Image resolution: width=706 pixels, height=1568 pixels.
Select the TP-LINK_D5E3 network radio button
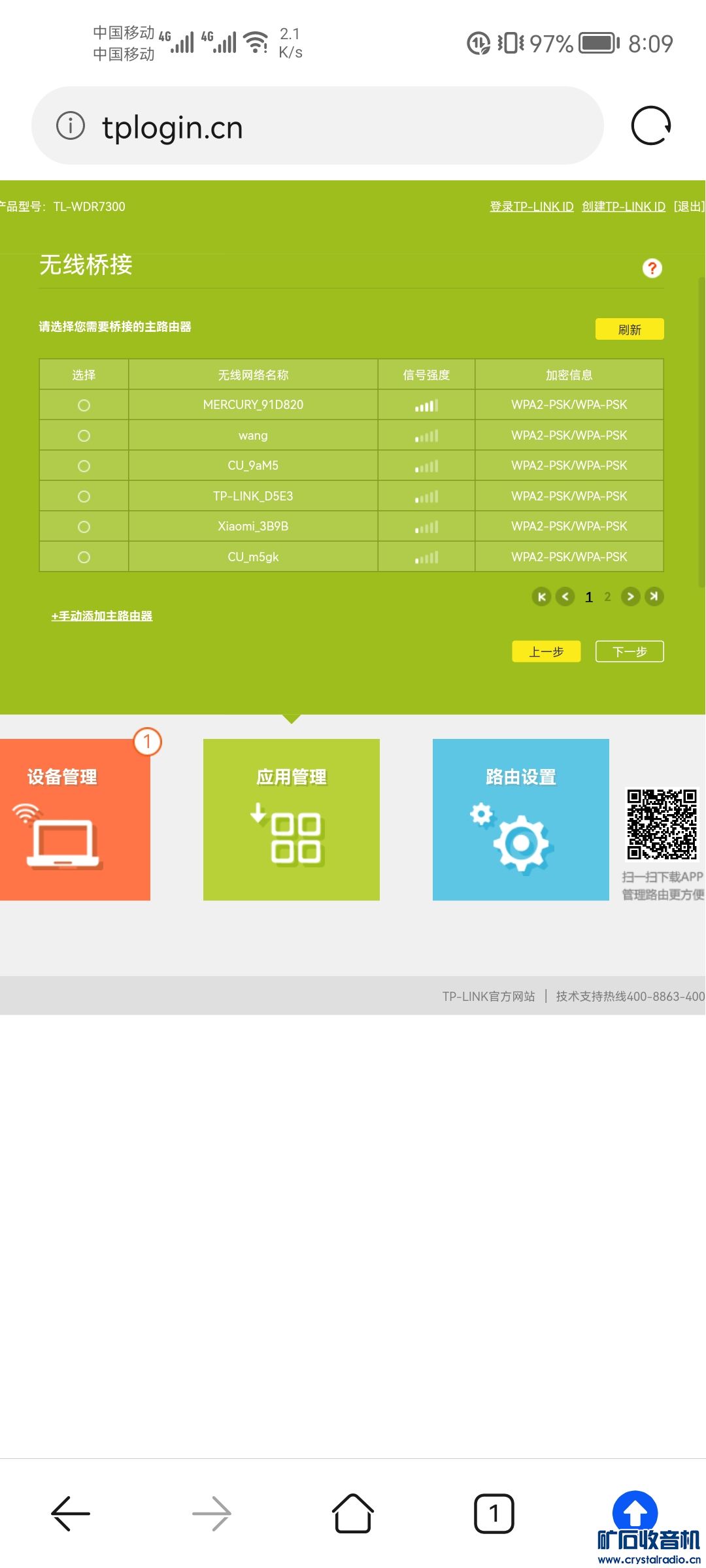tap(84, 497)
